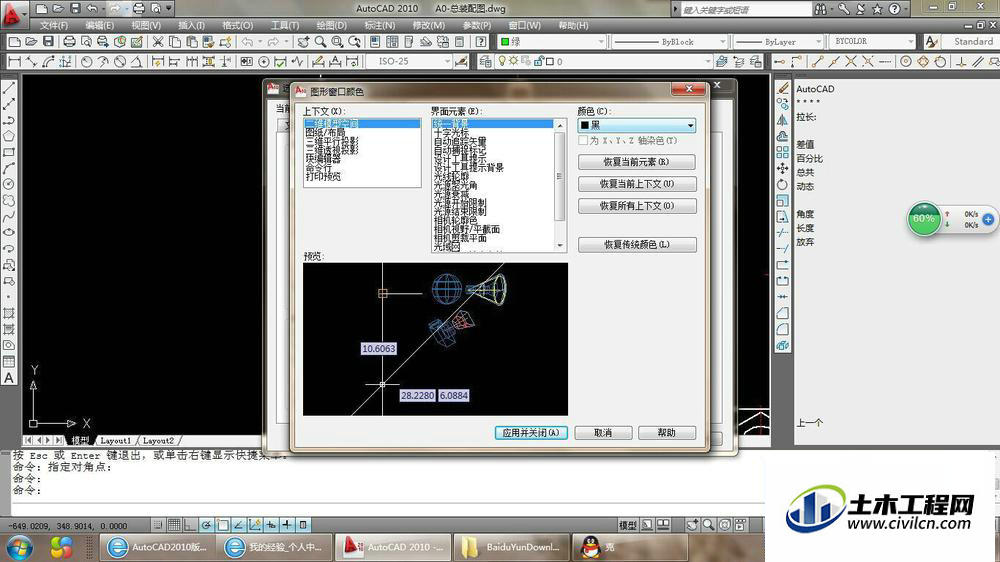This screenshot has height=562, width=1000.
Task: Select the Tolerance dimension tool
Action: click(246, 61)
